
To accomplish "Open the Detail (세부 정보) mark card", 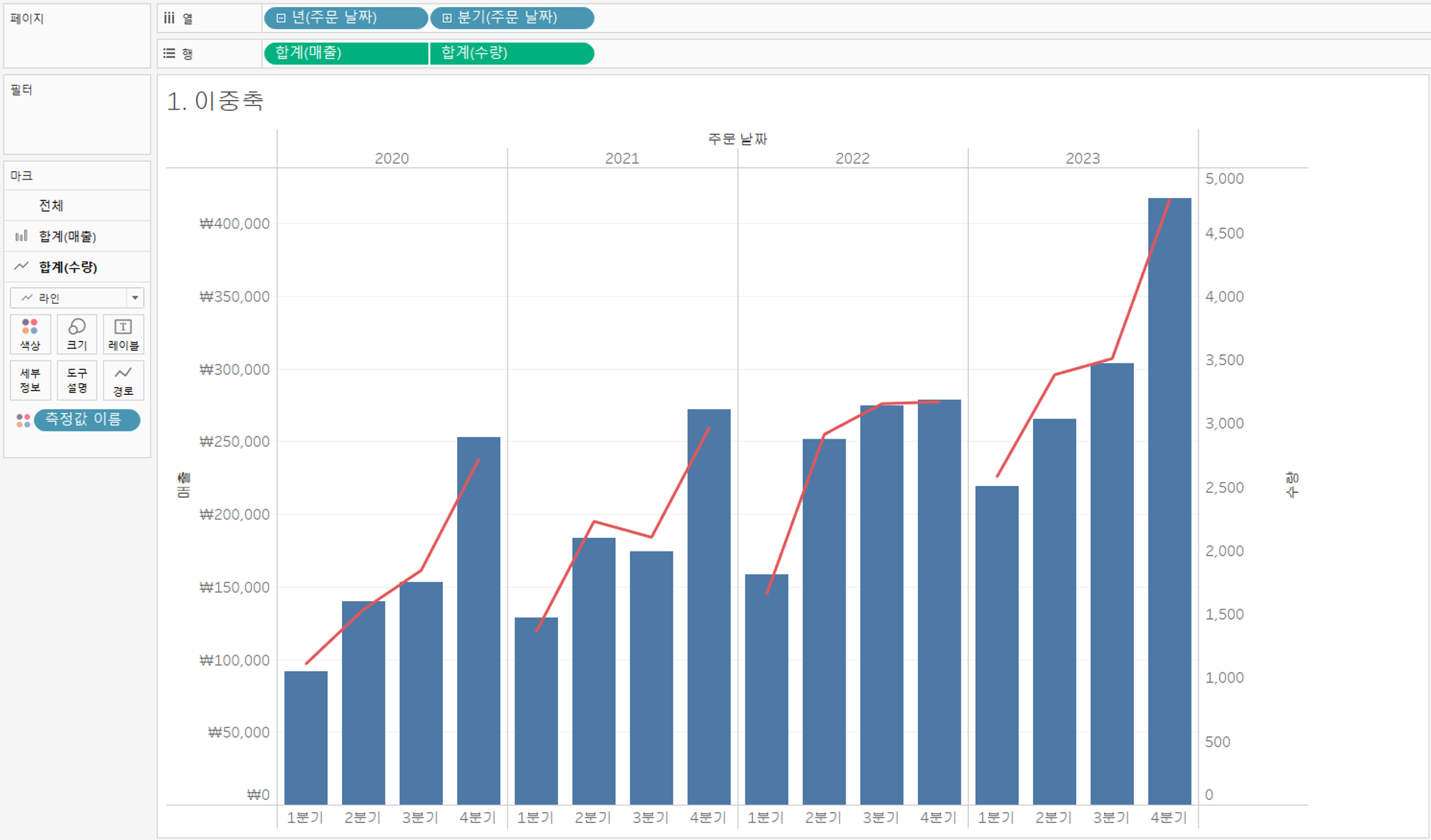I will tap(30, 380).
